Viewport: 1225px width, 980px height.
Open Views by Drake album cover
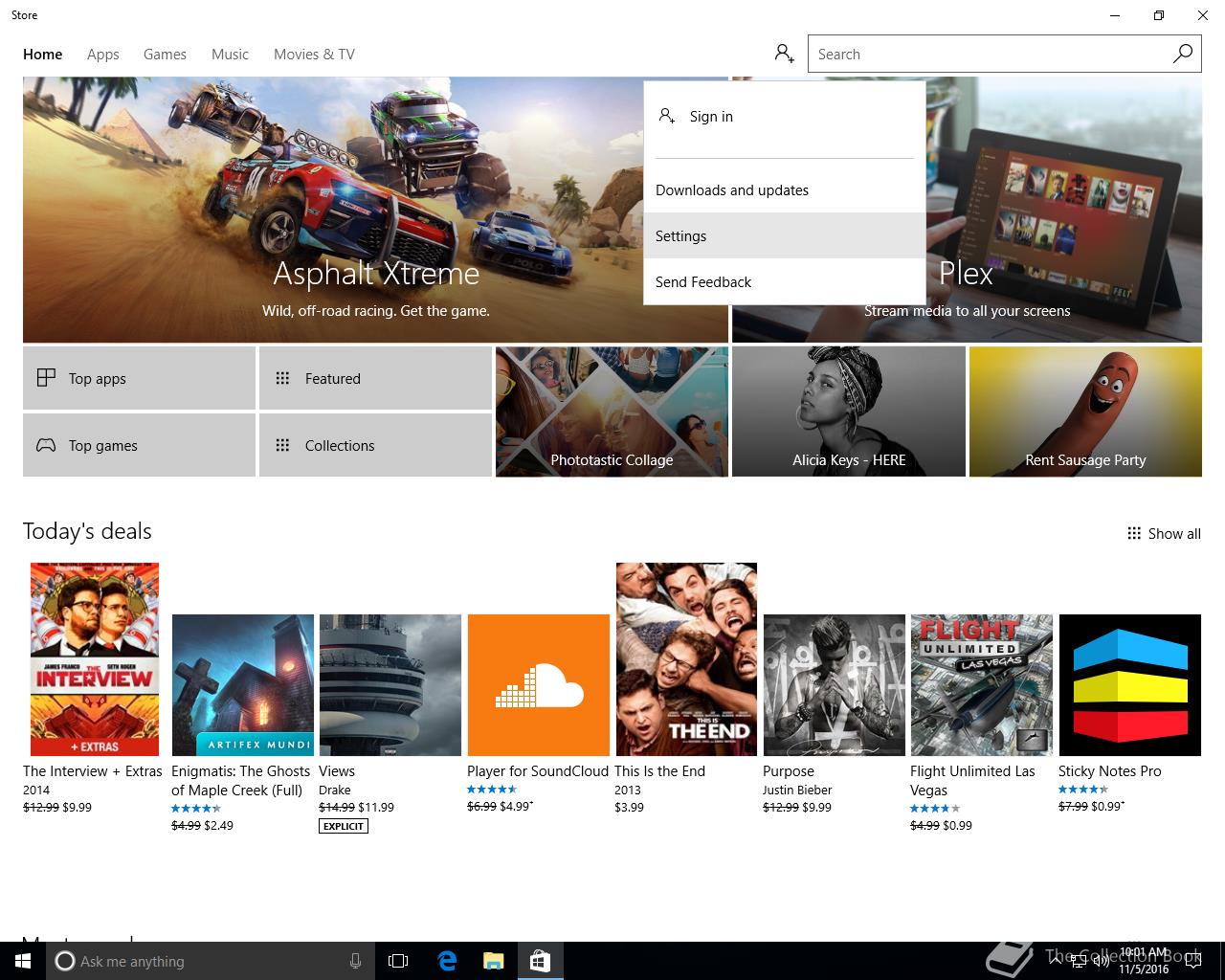390,685
